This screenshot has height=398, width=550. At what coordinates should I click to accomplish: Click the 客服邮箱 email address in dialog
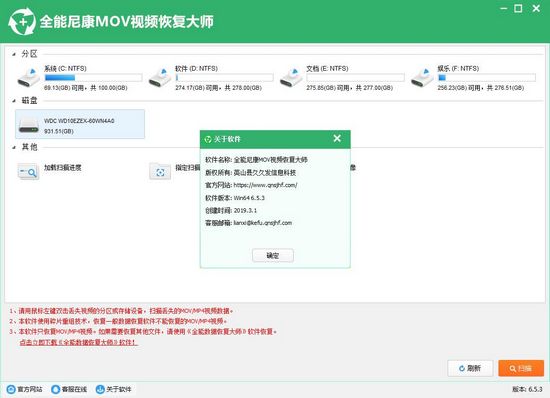click(263, 223)
